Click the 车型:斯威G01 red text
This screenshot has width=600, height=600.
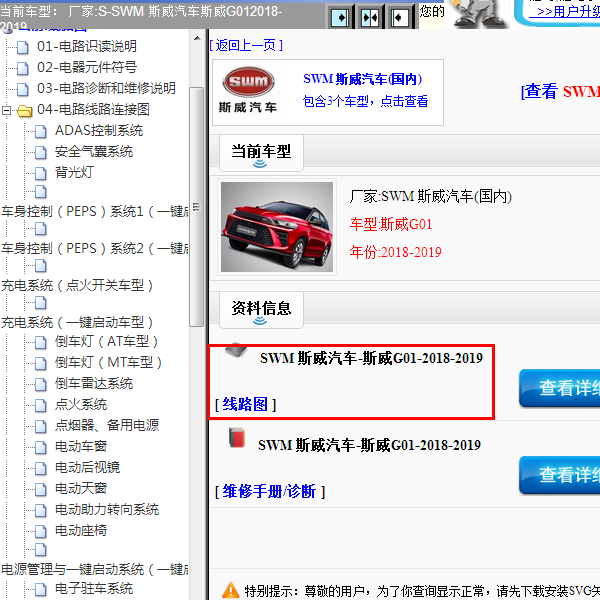[391, 224]
